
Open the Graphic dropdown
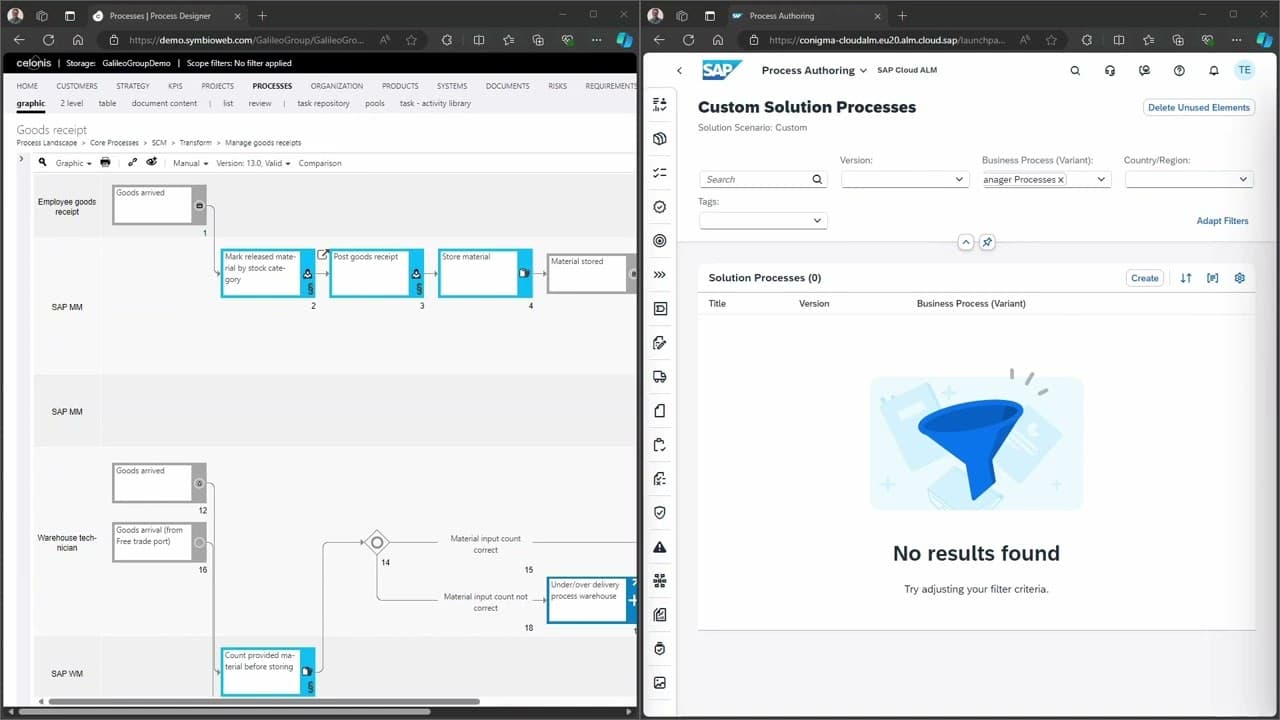click(x=73, y=163)
